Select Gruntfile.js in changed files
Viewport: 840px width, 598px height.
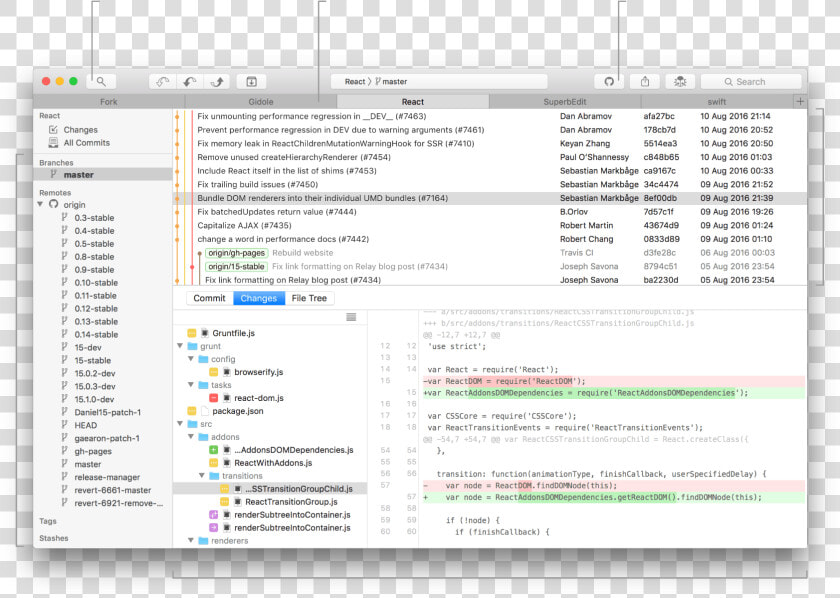(234, 333)
